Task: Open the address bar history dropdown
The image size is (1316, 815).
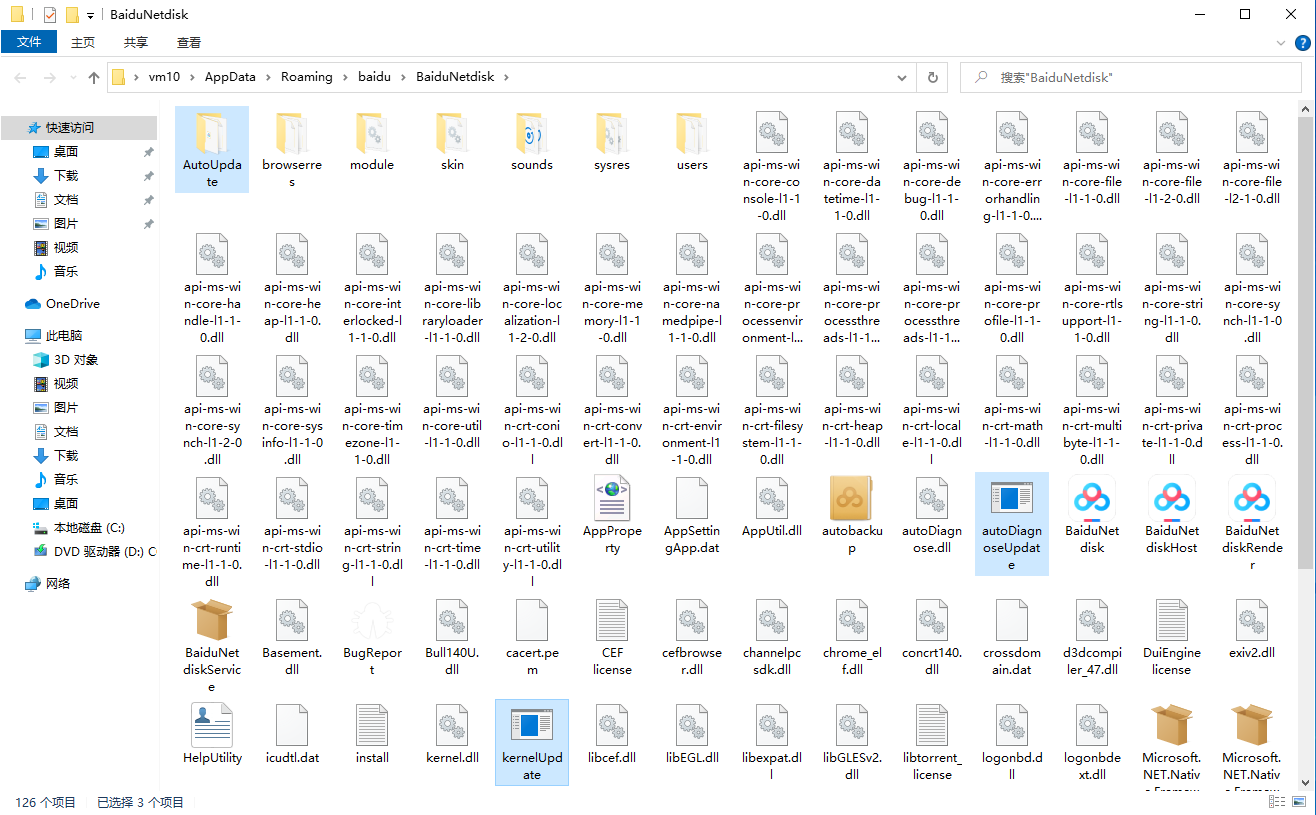Action: point(904,77)
